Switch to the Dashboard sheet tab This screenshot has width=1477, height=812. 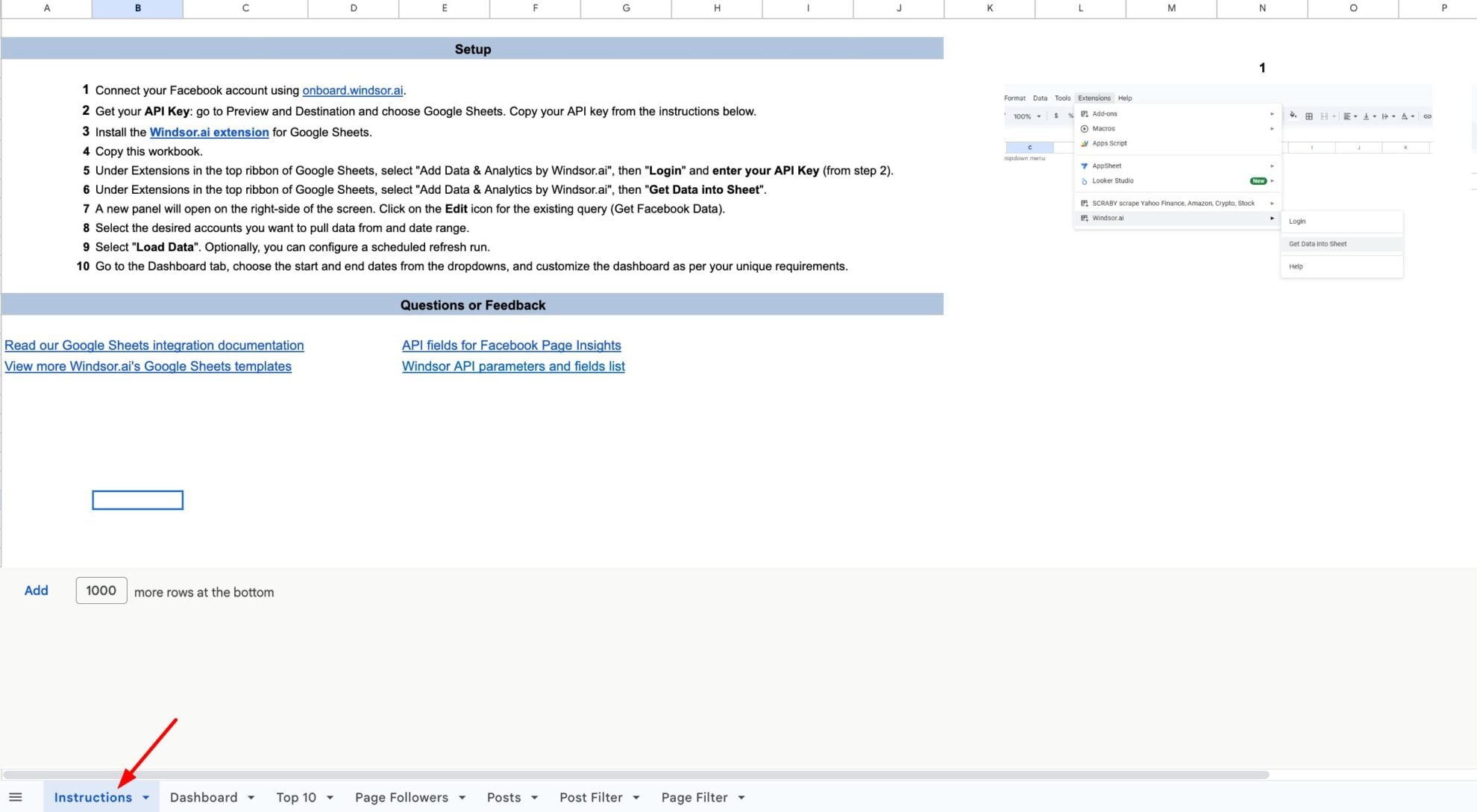203,797
